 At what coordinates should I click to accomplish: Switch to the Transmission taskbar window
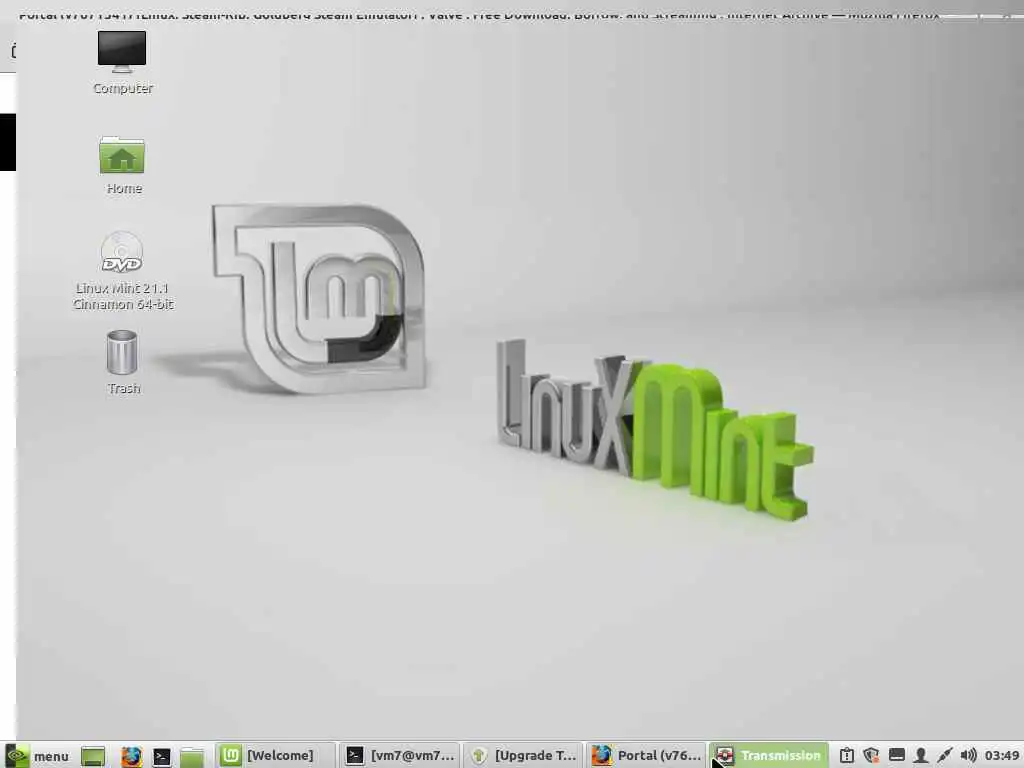[769, 756]
